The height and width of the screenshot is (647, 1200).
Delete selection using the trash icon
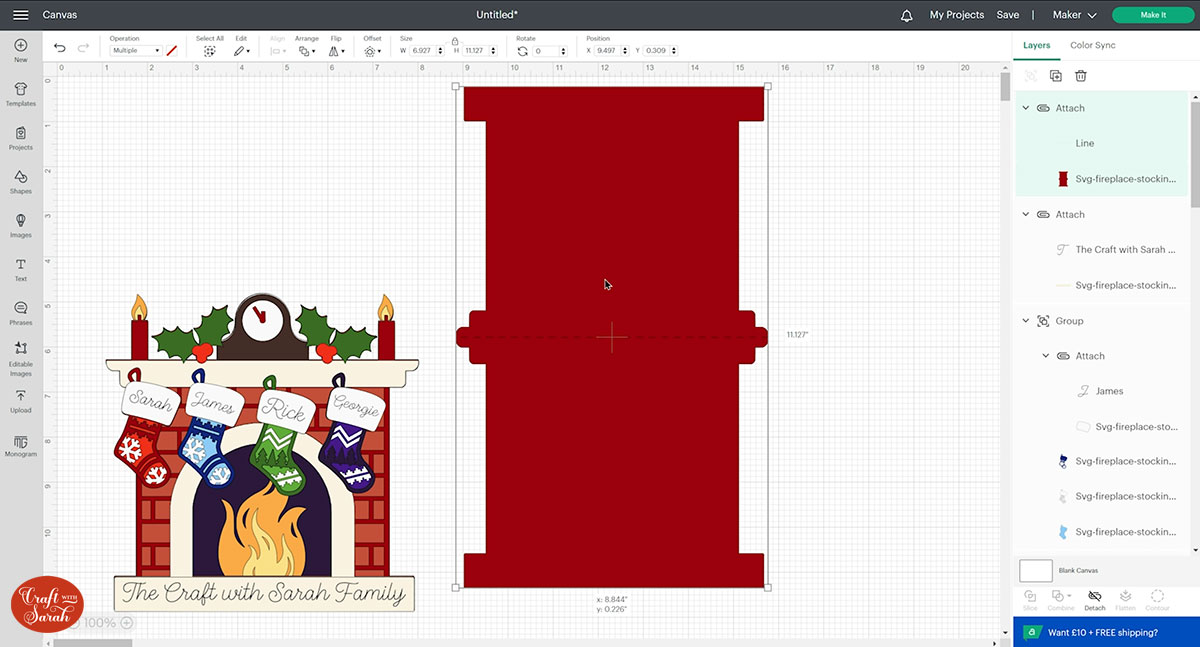pos(1081,75)
